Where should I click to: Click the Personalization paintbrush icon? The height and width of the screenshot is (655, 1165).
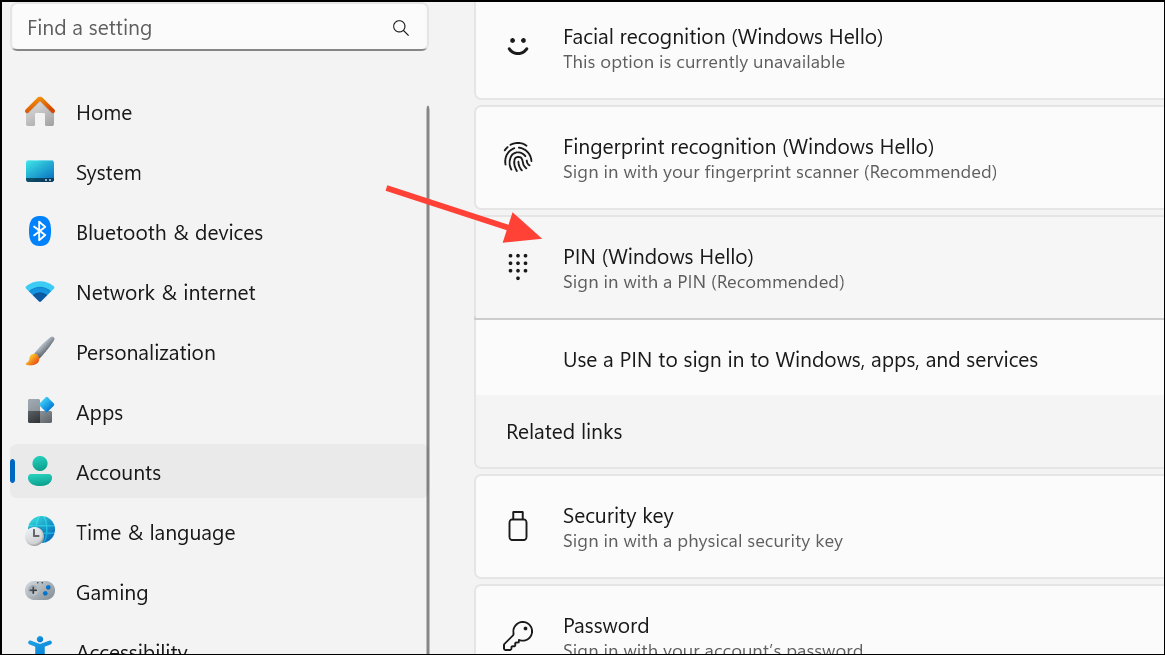[40, 352]
